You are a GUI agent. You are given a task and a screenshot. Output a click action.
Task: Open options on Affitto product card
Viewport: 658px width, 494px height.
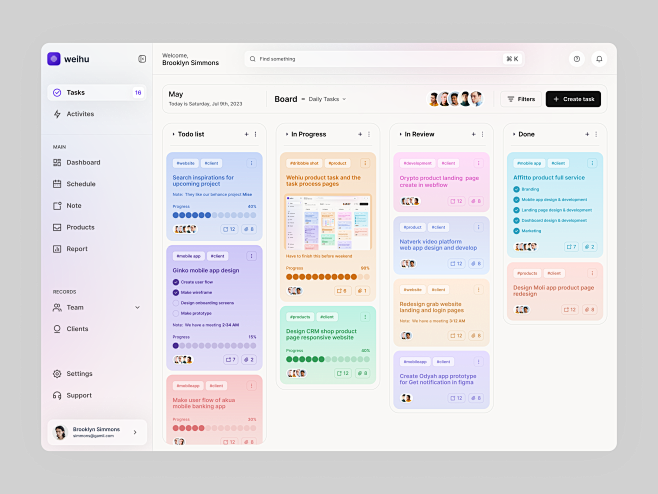click(x=592, y=163)
